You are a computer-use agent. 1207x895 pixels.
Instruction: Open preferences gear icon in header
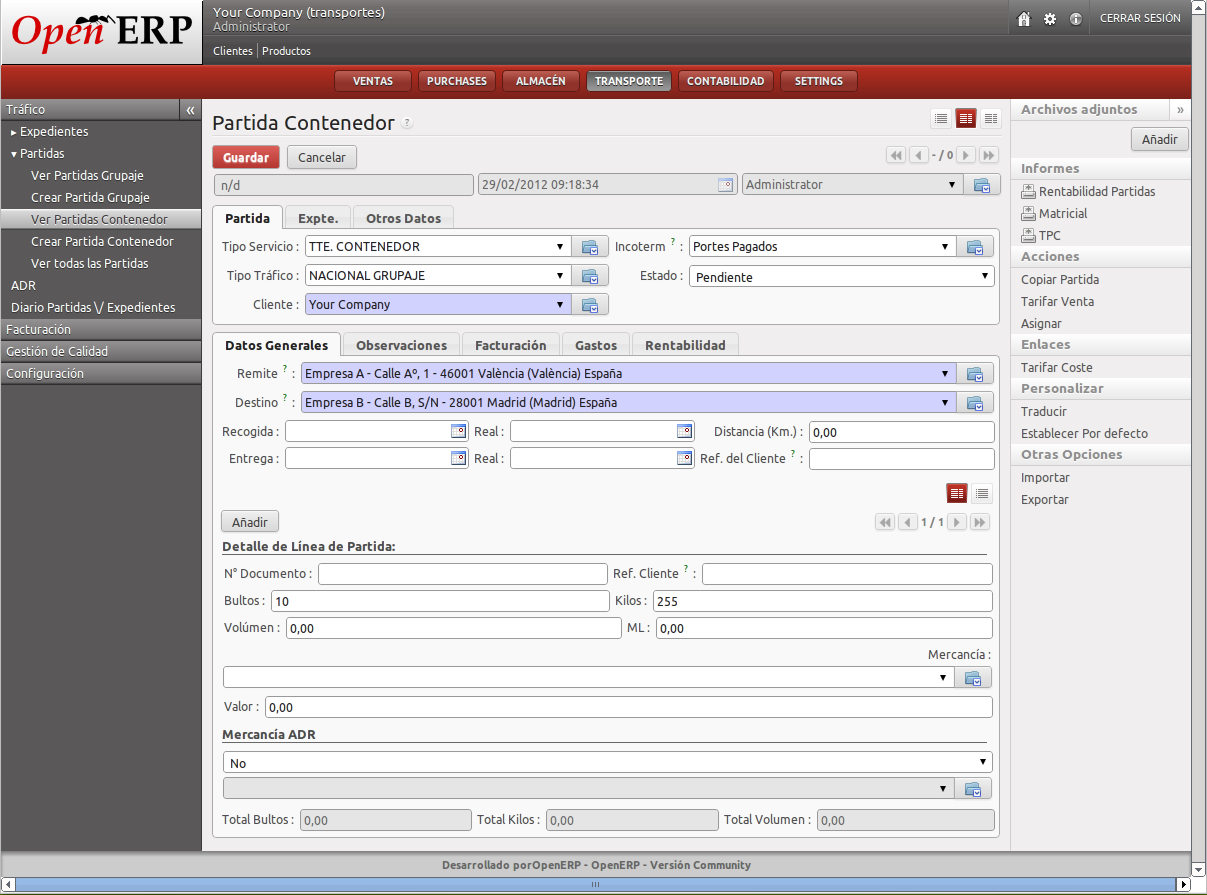pos(1050,18)
